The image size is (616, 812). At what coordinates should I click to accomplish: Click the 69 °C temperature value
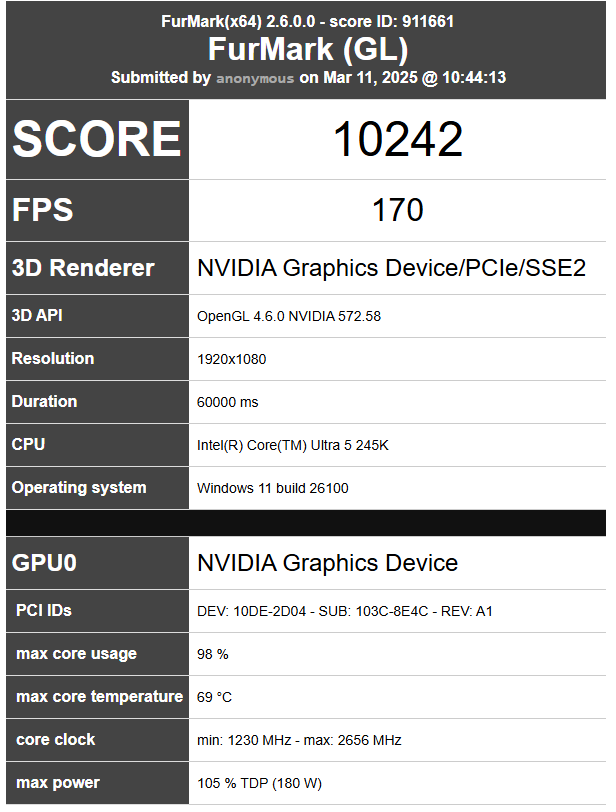[215, 697]
